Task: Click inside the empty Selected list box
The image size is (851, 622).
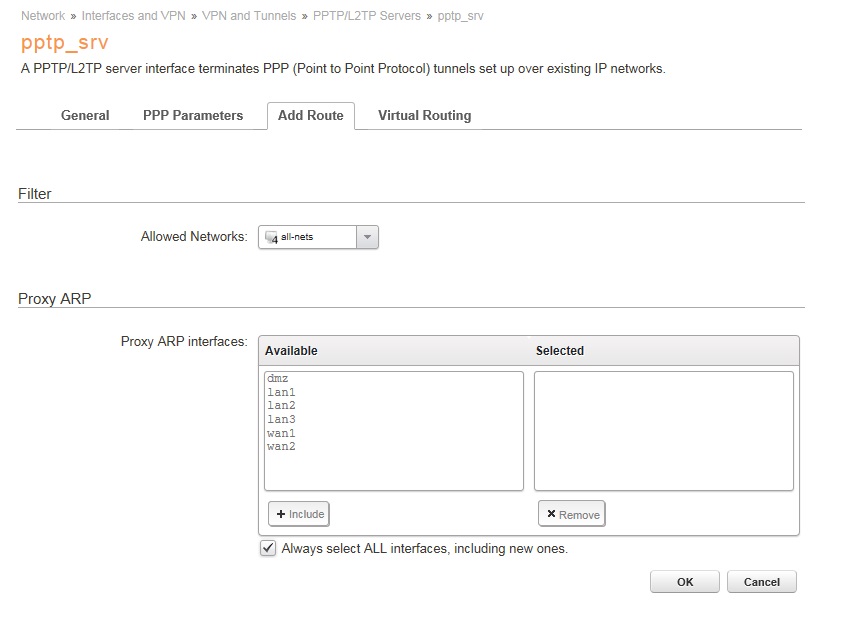Action: click(663, 430)
